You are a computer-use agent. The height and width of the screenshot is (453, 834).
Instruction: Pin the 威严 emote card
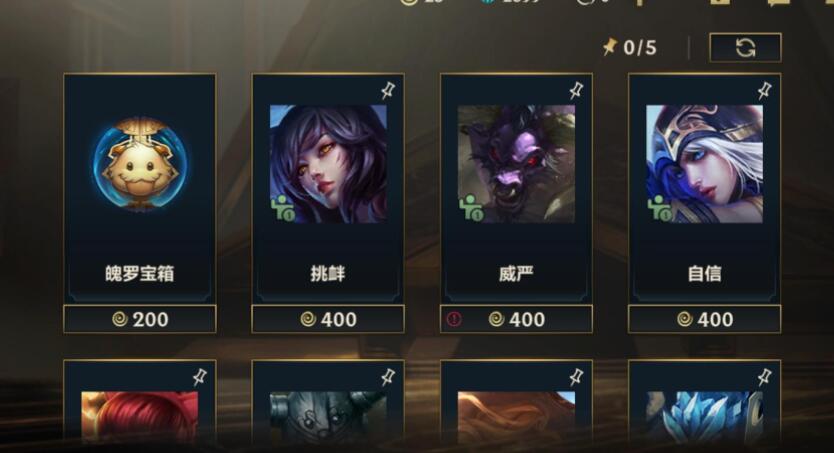point(577,91)
